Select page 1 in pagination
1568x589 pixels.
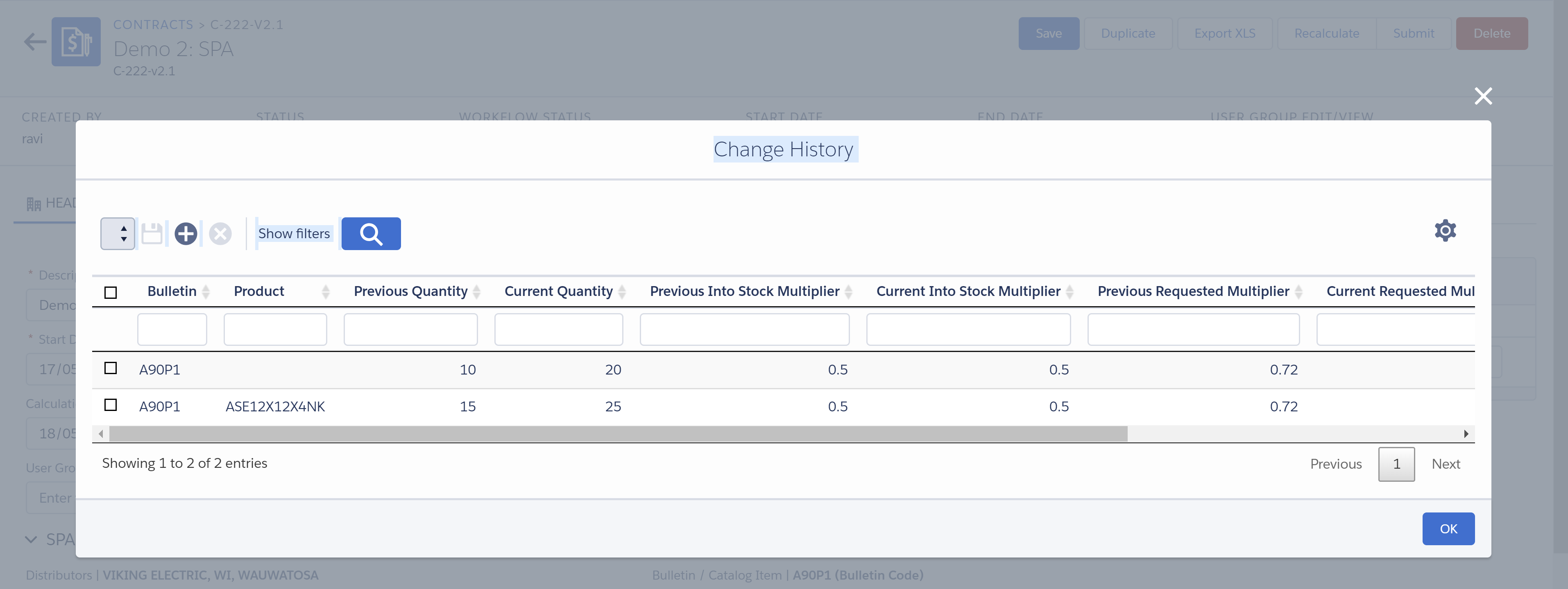pyautogui.click(x=1396, y=464)
